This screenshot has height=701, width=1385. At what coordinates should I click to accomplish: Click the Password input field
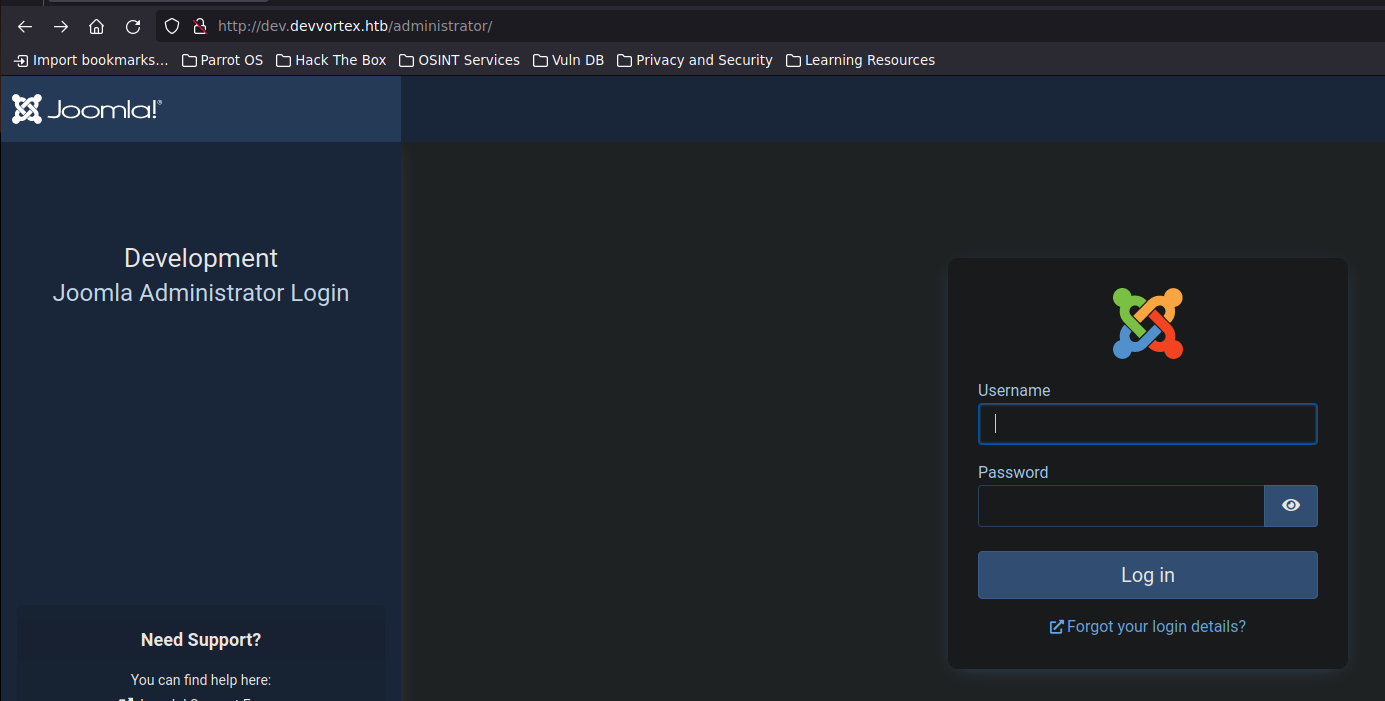coord(1121,506)
